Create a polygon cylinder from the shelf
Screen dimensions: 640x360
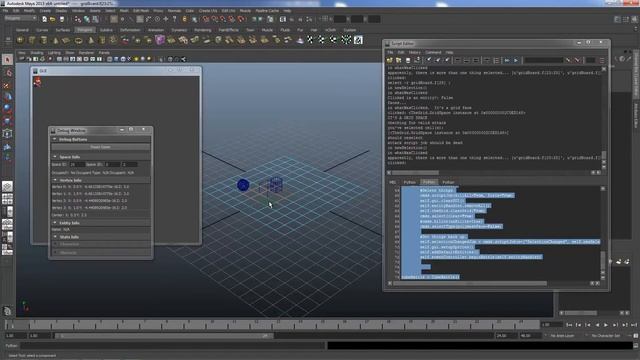tap(44, 40)
